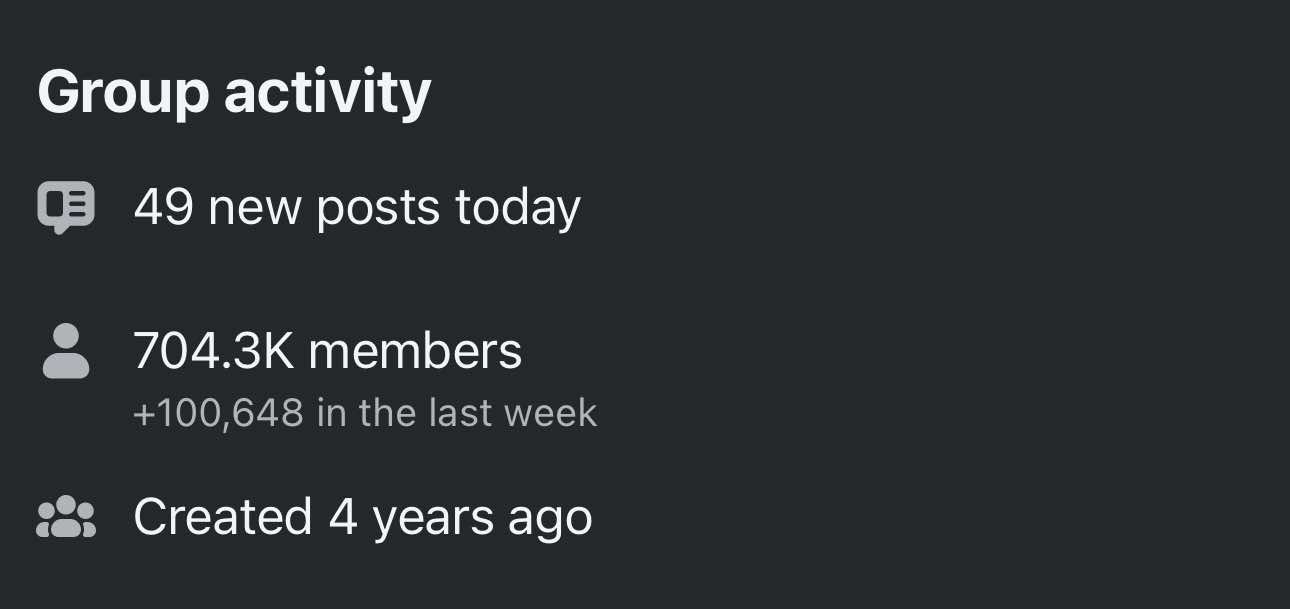The width and height of the screenshot is (1290, 609).
Task: Click the three-people group created icon
Action: tap(66, 517)
